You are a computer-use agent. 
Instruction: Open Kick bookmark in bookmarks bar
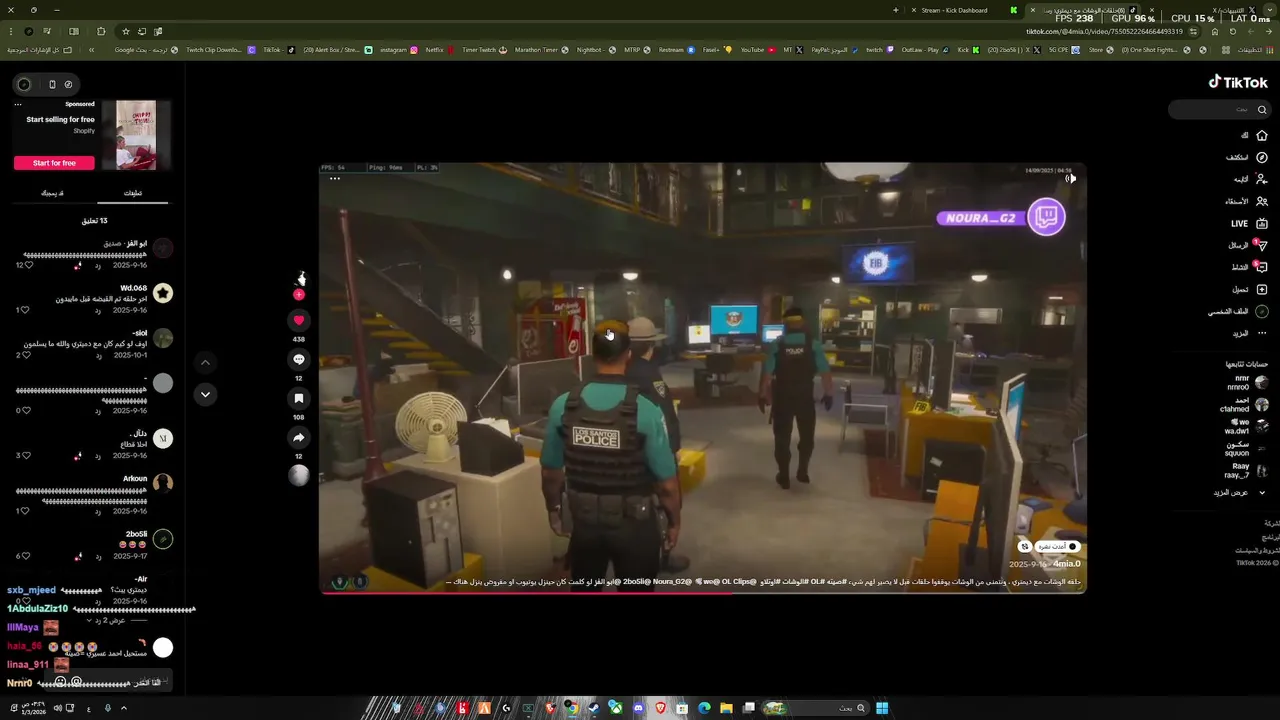point(969,49)
